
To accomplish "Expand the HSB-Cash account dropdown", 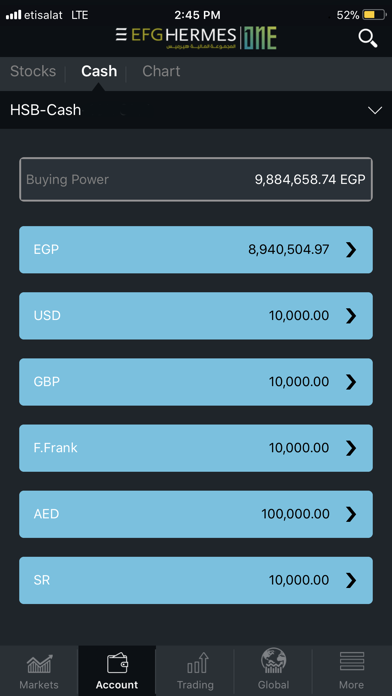I will [375, 110].
